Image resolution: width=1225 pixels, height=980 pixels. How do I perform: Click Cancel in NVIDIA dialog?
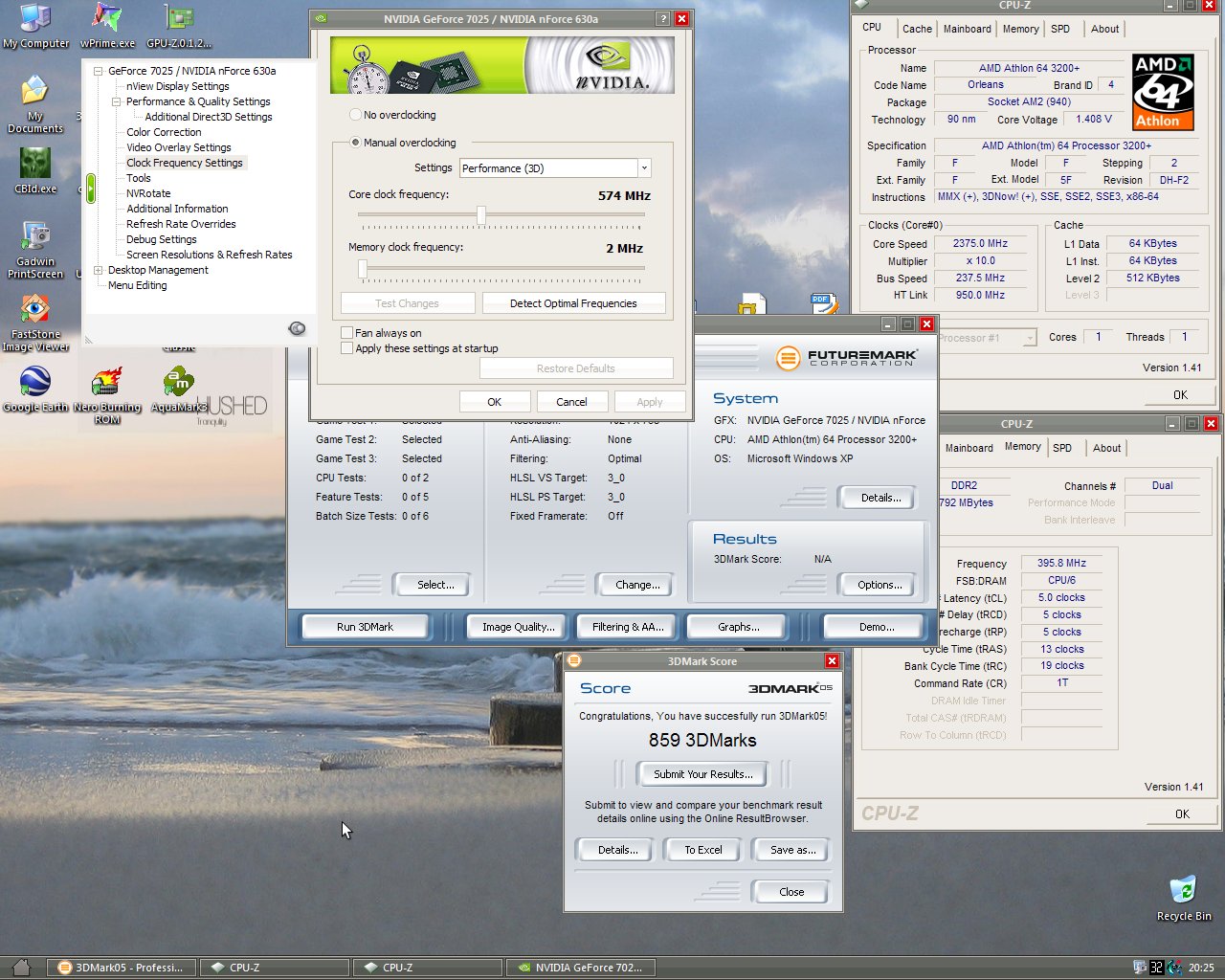coord(571,402)
